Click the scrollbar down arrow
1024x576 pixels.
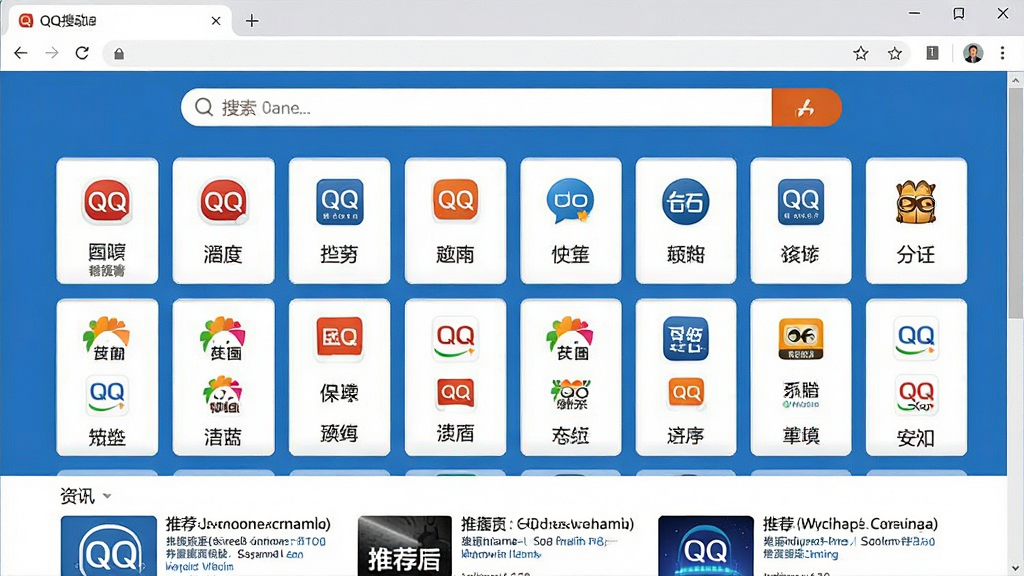(x=1015, y=568)
